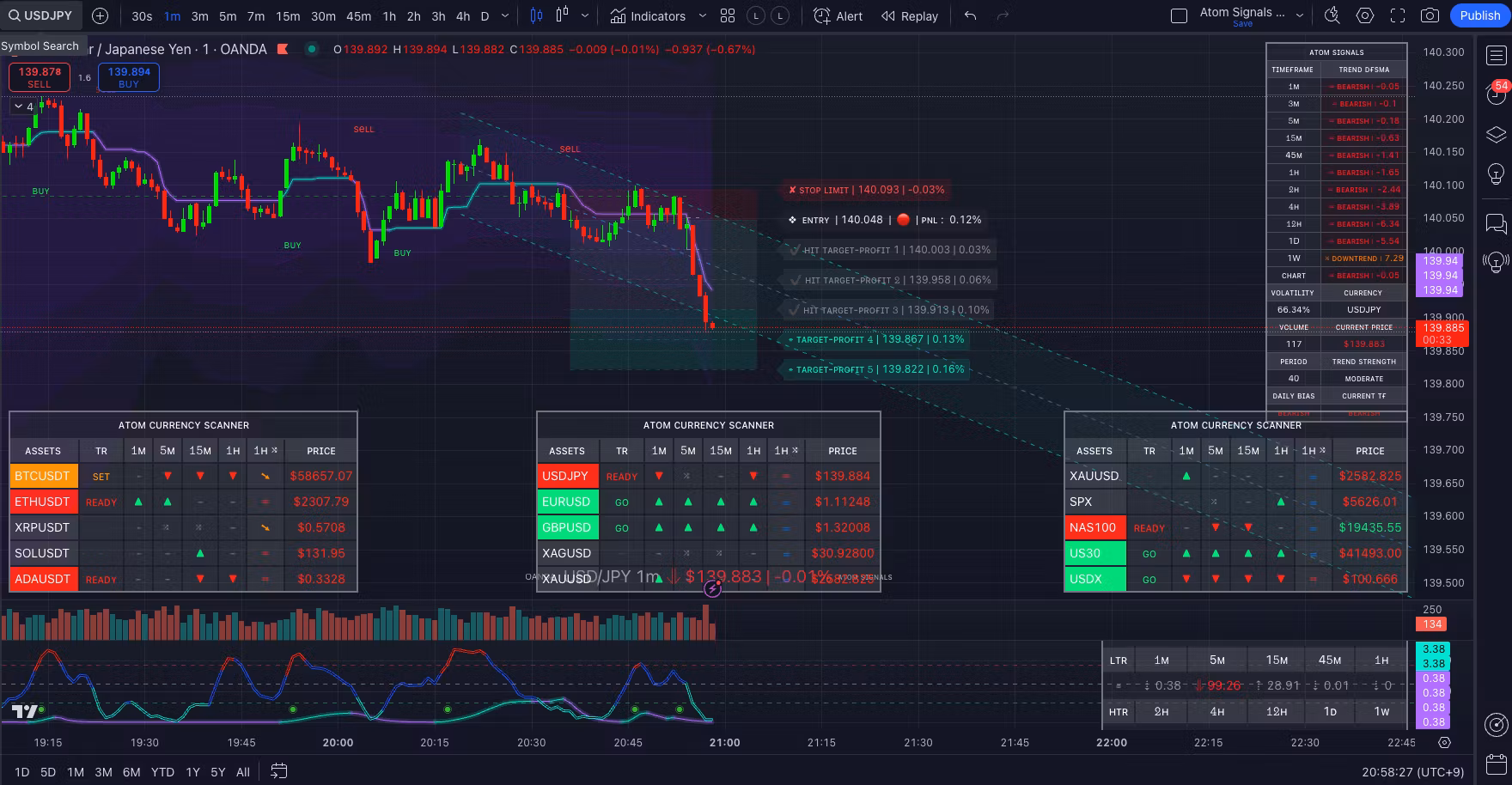The width and height of the screenshot is (1512, 785).
Task: Click green market status dot
Action: click(312, 49)
